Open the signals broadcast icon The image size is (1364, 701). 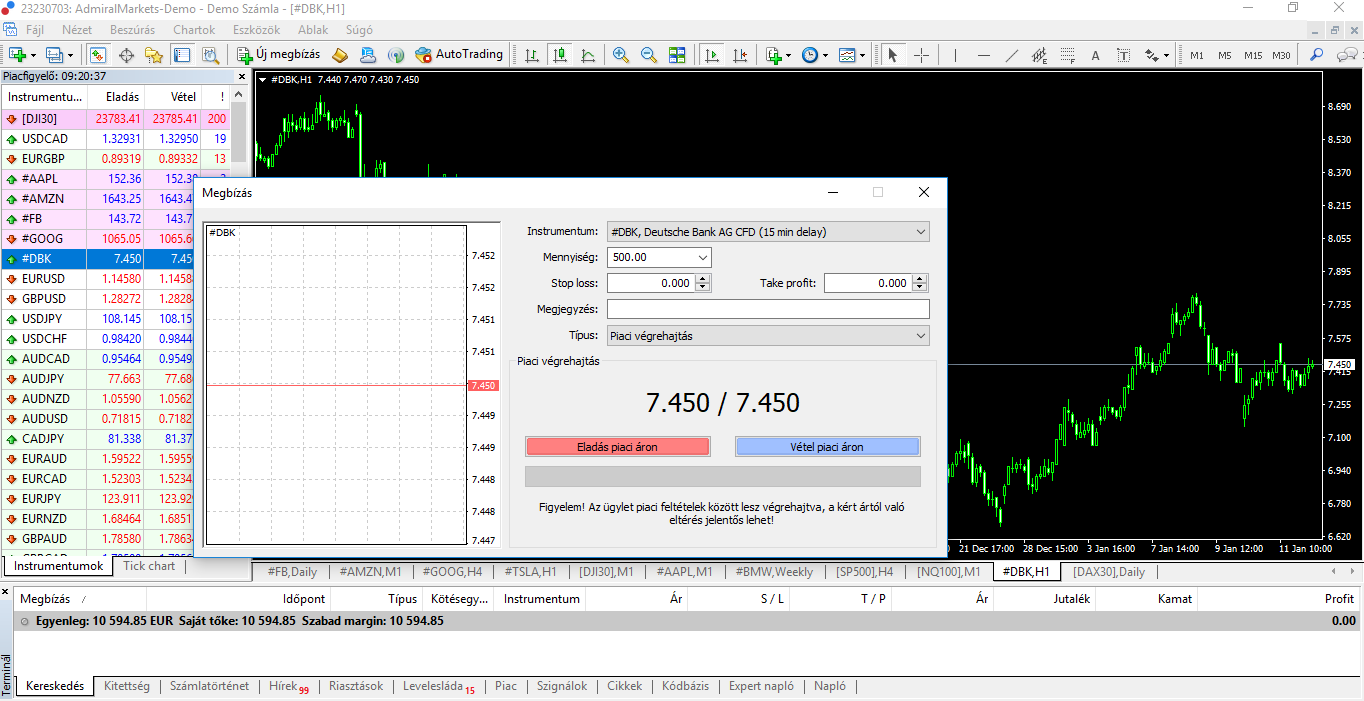click(x=396, y=55)
